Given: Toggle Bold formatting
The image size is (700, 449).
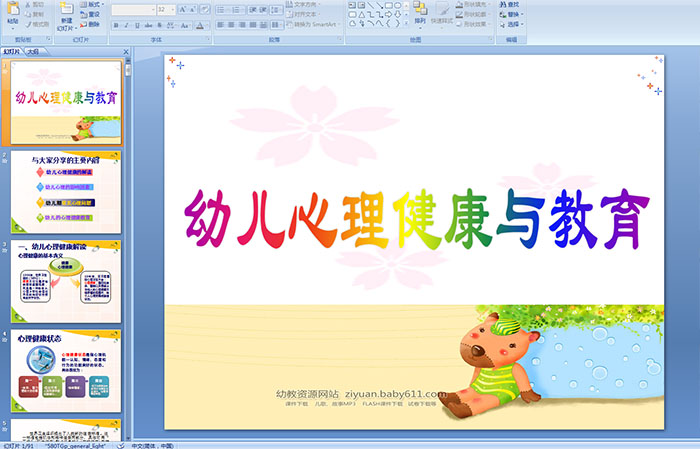Looking at the screenshot, I should tap(116, 25).
